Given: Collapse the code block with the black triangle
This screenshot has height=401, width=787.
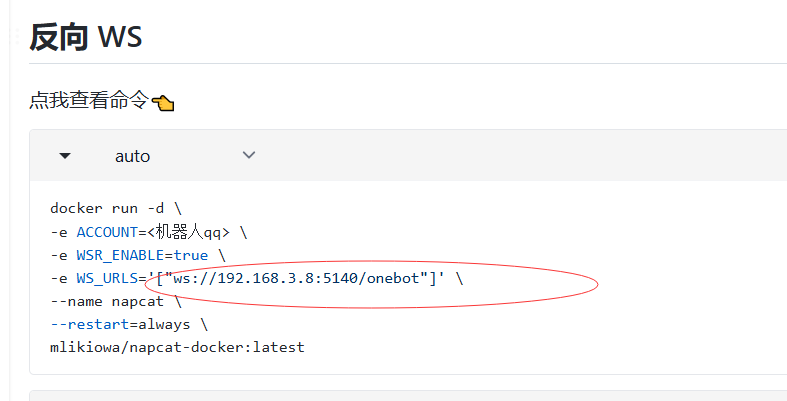Looking at the screenshot, I should (x=65, y=156).
